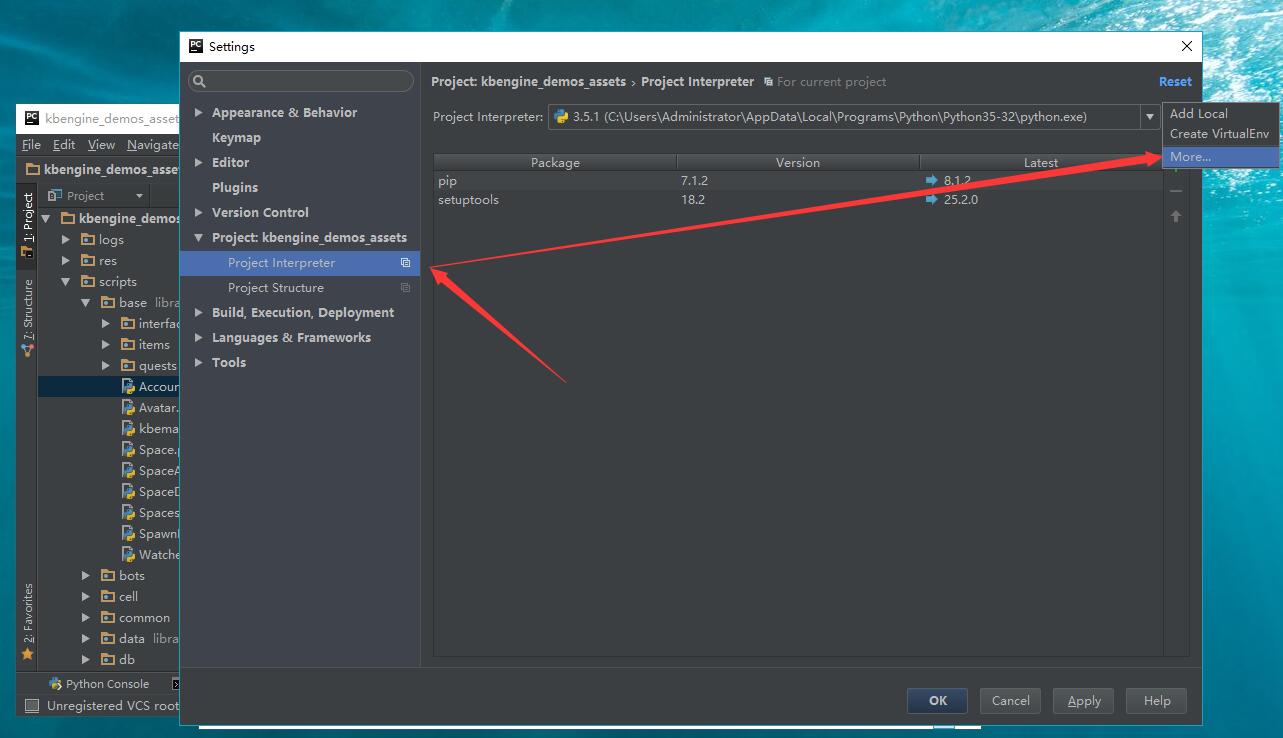Click the upgrade package up-arrow icon
The width and height of the screenshot is (1283, 738).
click(x=1176, y=216)
